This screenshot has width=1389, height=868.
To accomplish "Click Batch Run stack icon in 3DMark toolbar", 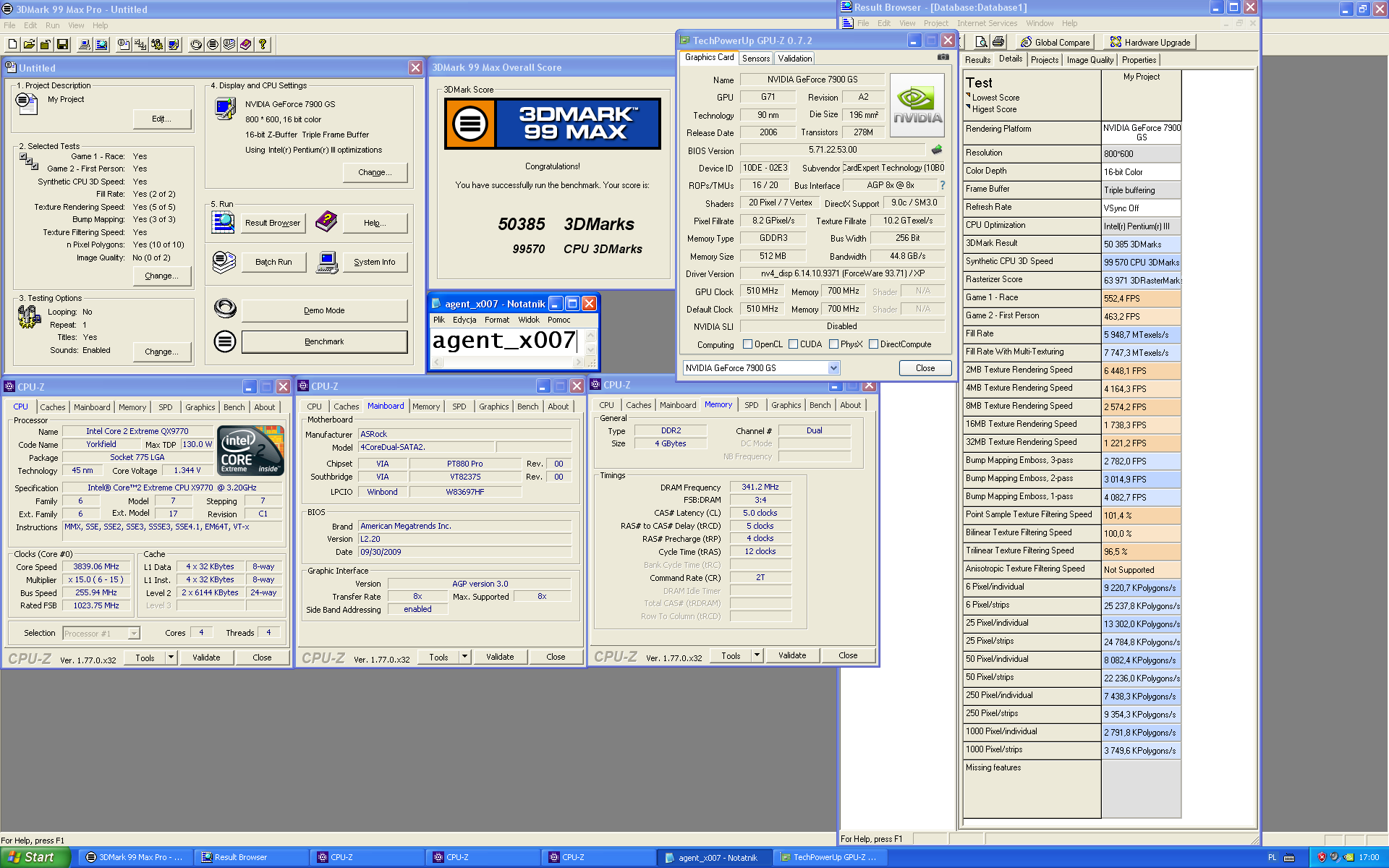I will (229, 45).
